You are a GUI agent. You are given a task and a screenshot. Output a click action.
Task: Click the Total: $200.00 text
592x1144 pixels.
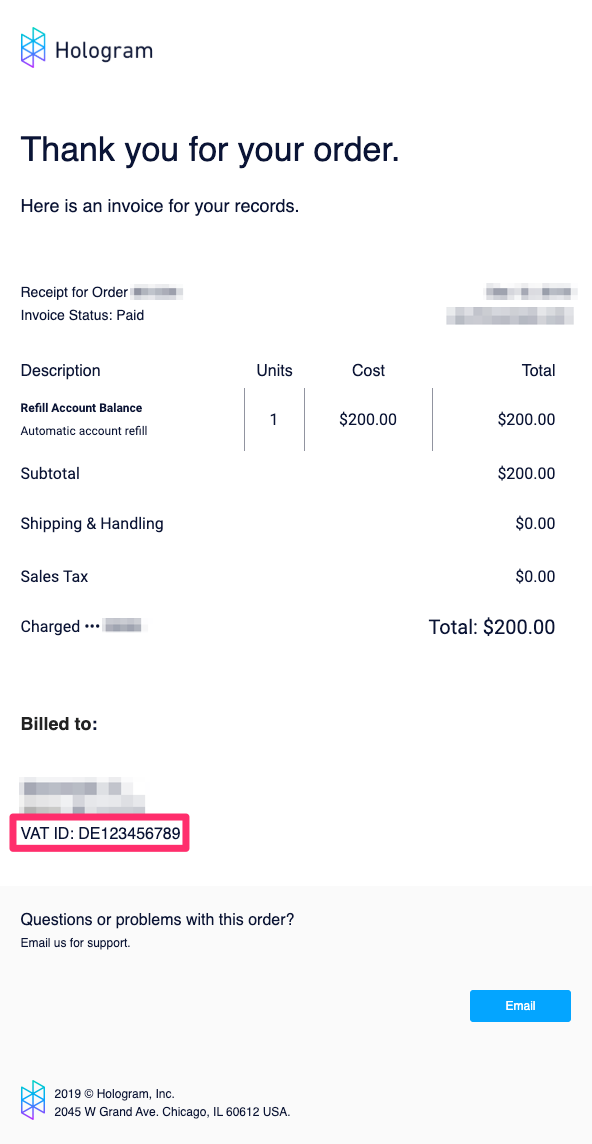point(492,626)
